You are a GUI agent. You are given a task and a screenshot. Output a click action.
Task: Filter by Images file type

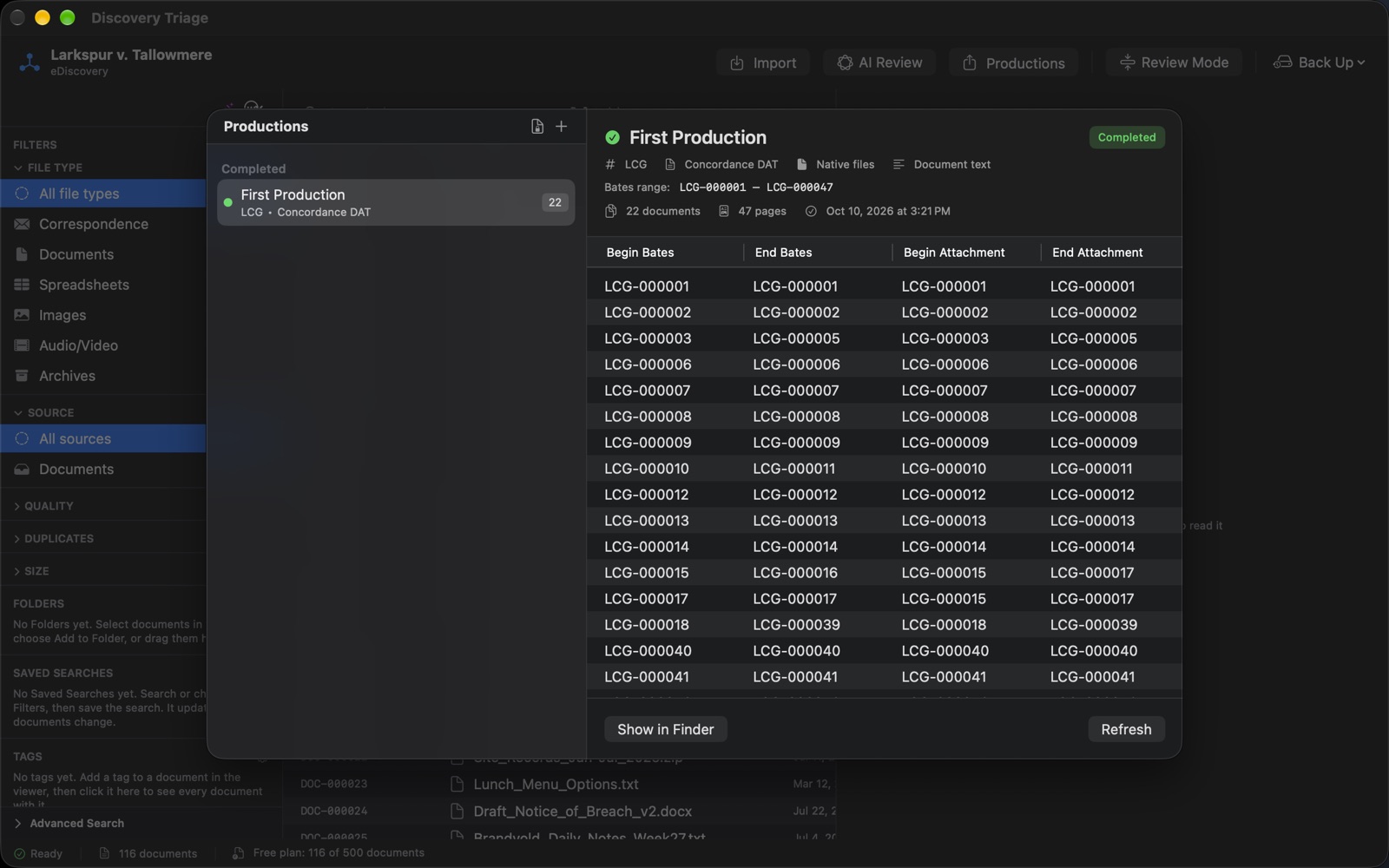103,315
